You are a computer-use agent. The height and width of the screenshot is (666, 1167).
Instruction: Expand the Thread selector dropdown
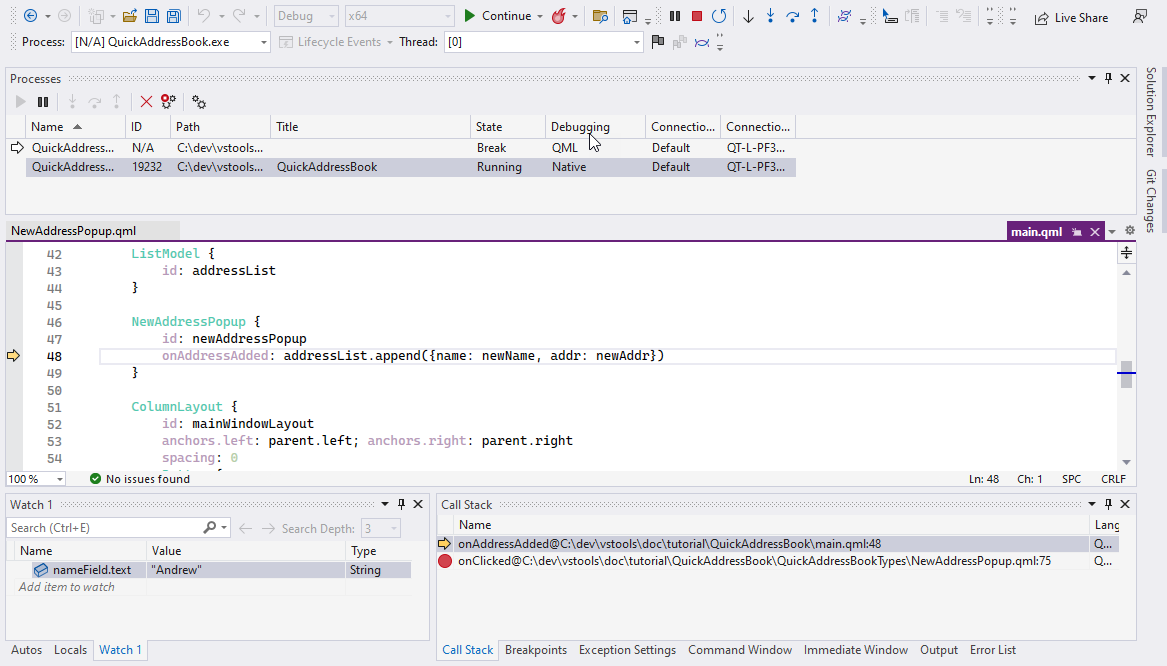637,41
